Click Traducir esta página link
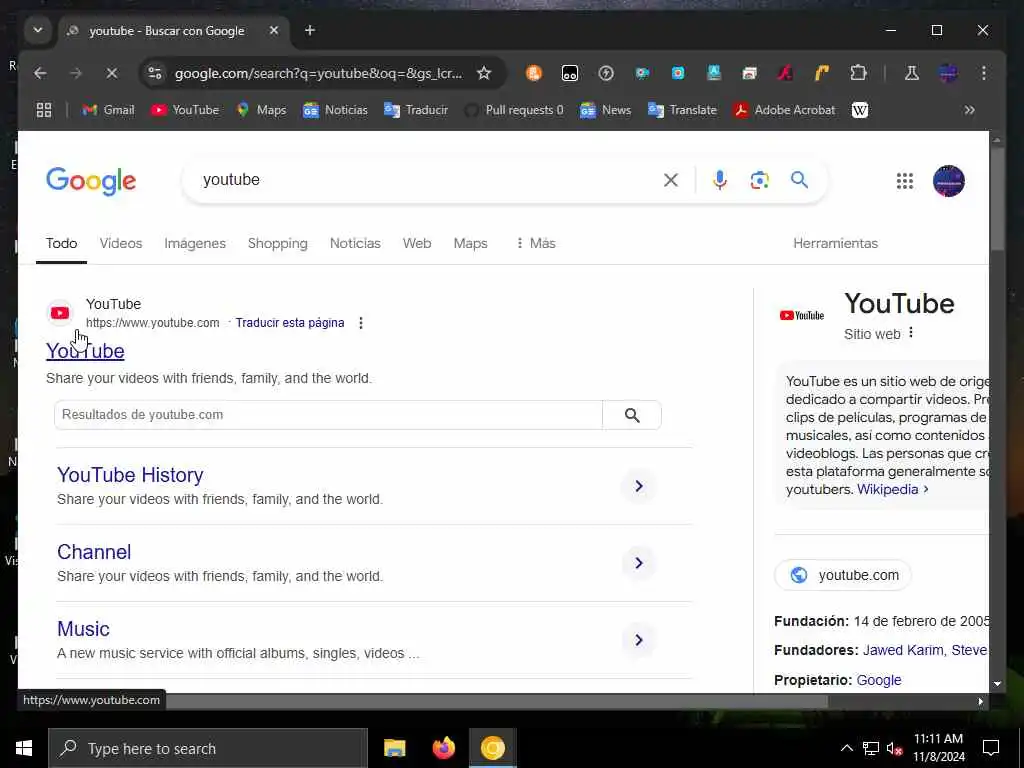Viewport: 1024px width, 768px height. pyautogui.click(x=290, y=323)
